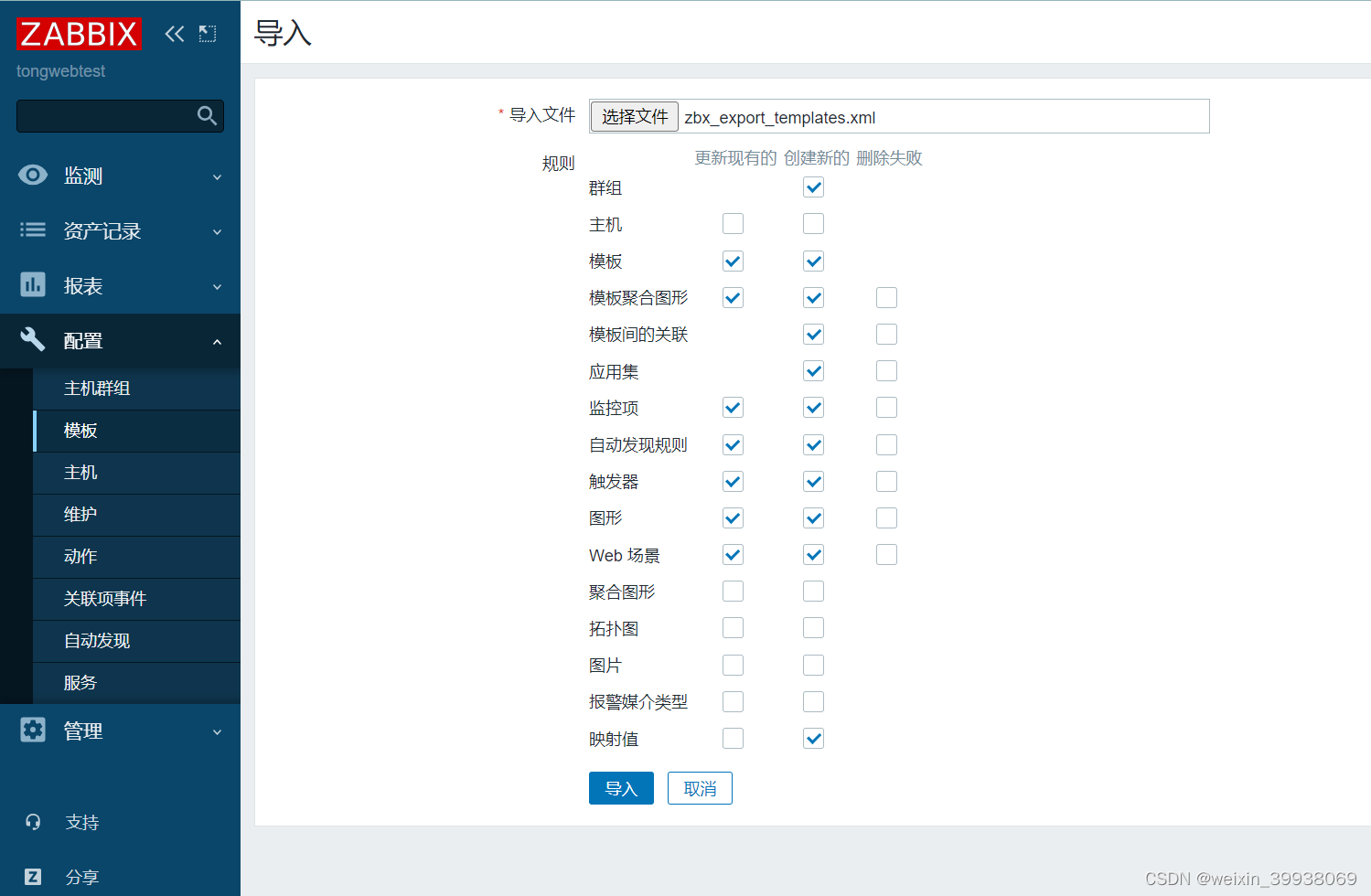The height and width of the screenshot is (896, 1371).
Task: Click the tongwebtest server name text
Action: click(60, 71)
